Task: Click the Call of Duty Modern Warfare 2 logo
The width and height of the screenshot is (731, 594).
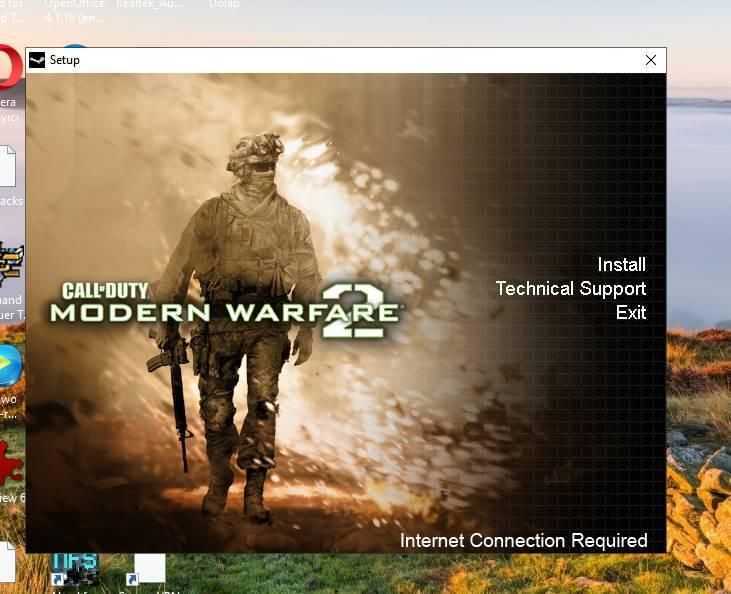Action: (225, 309)
